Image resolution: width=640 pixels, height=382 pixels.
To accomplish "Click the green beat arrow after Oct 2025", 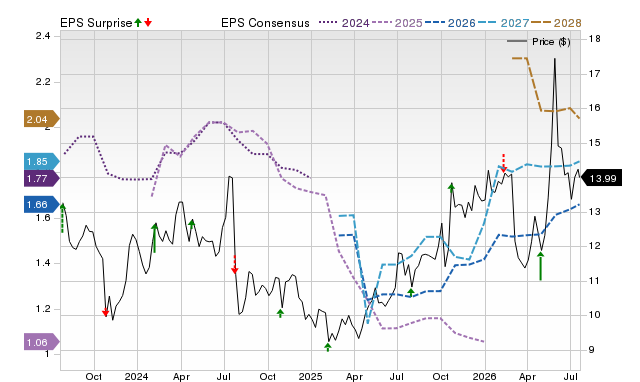I will 451,187.
